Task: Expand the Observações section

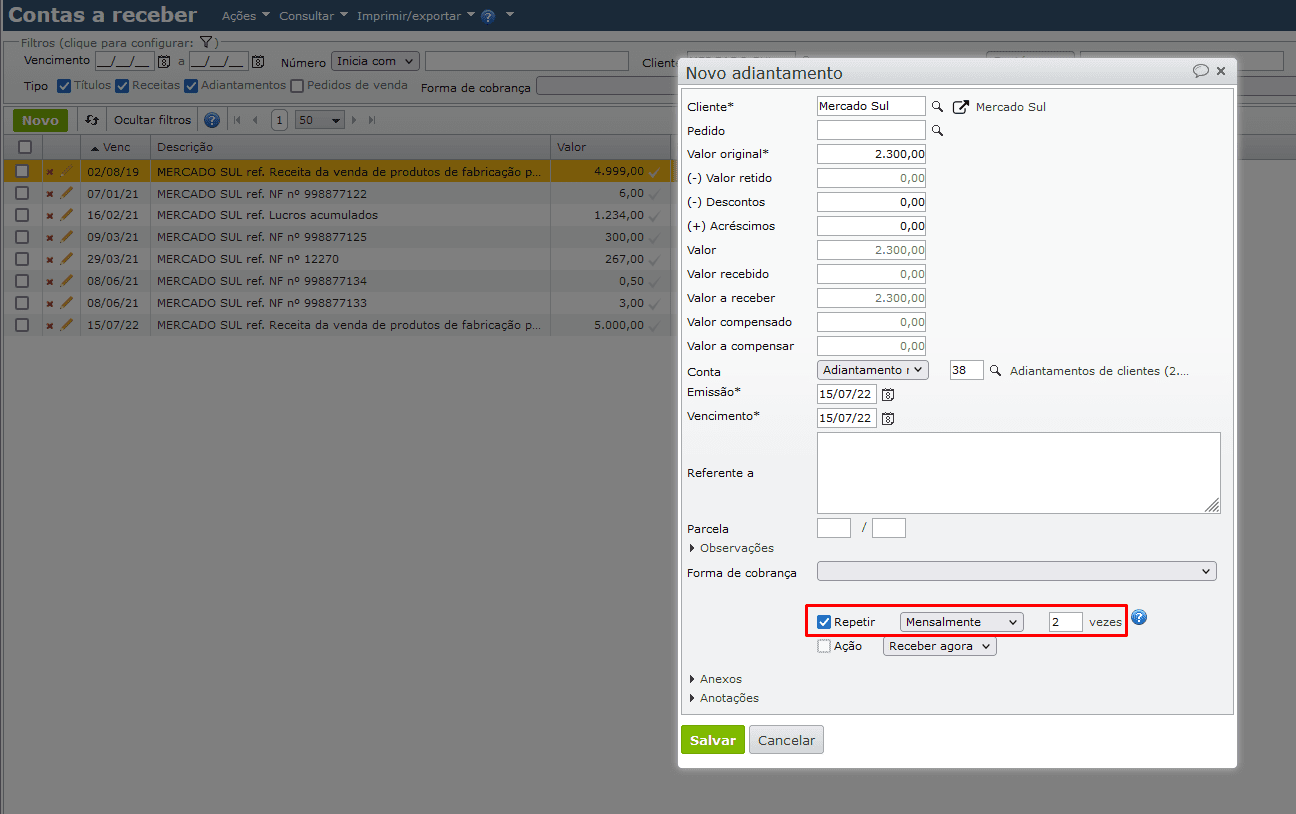Action: point(731,548)
